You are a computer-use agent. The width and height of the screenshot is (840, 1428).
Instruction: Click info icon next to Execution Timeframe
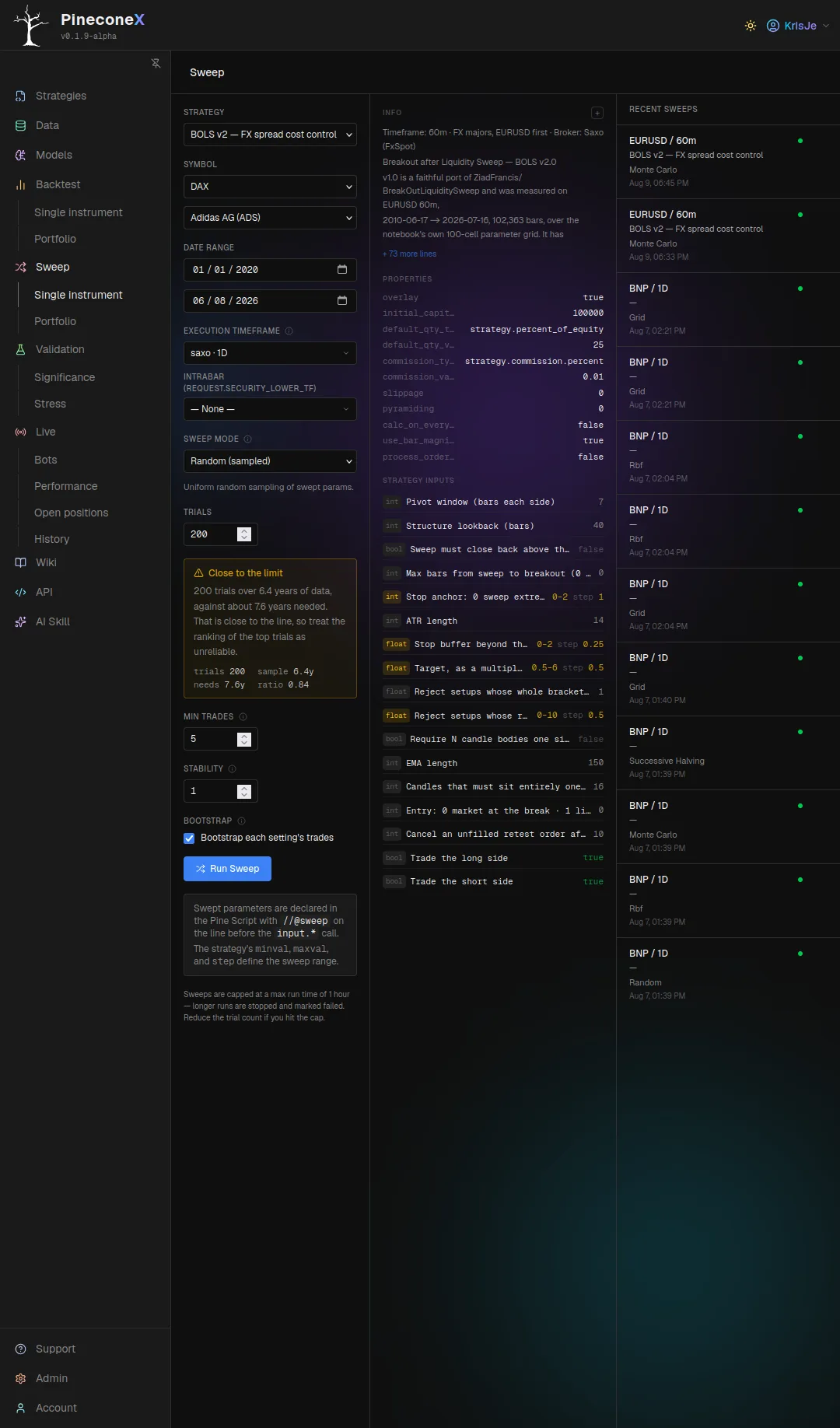[x=289, y=331]
